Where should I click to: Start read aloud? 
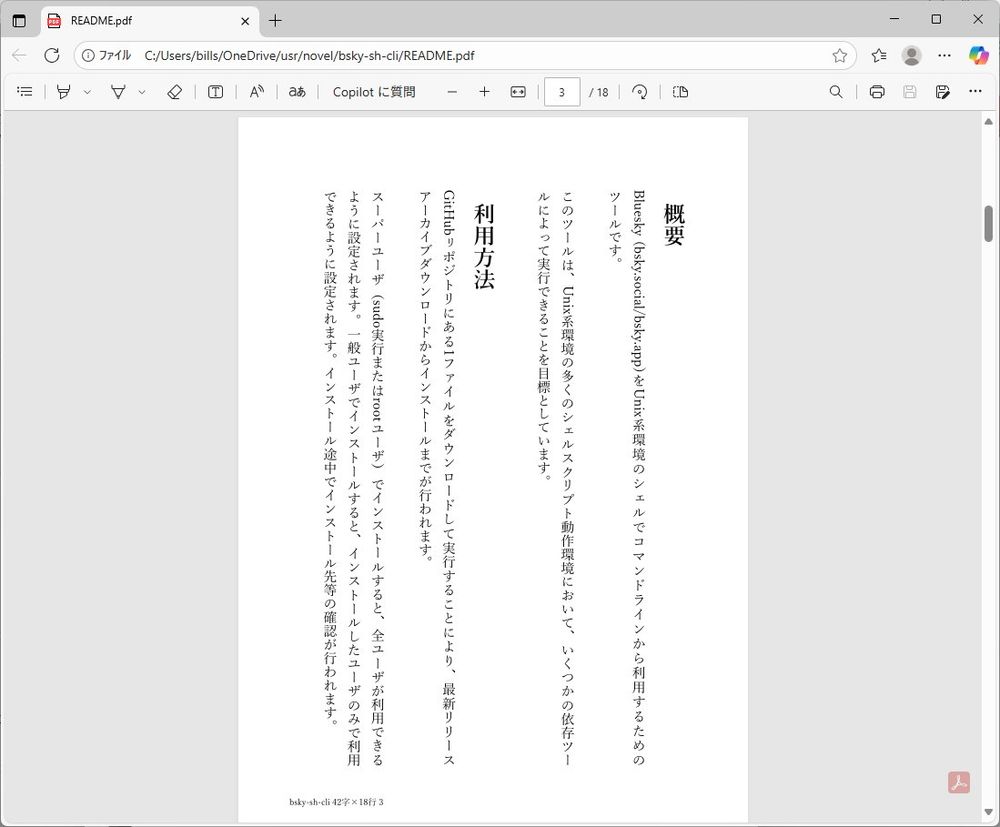[256, 92]
